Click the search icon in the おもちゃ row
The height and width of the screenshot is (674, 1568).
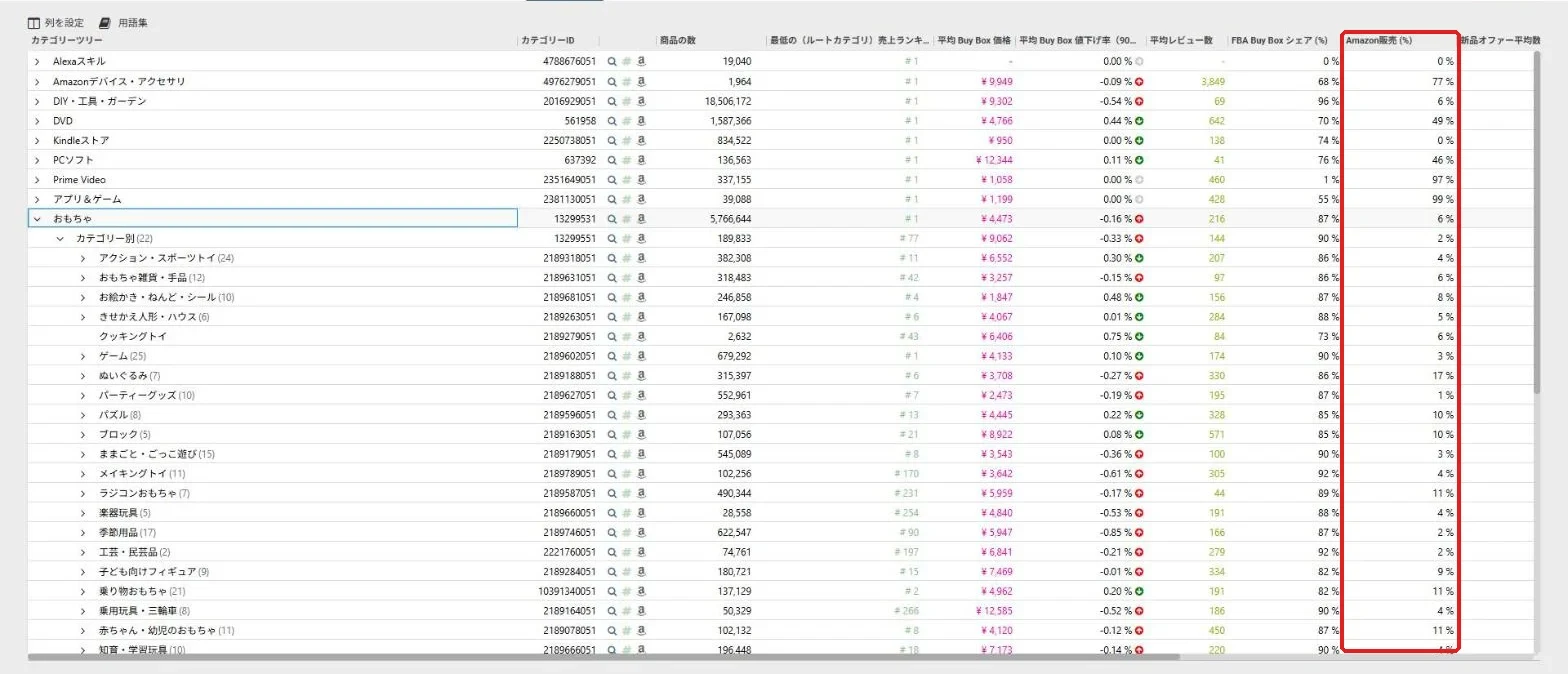pyautogui.click(x=612, y=218)
